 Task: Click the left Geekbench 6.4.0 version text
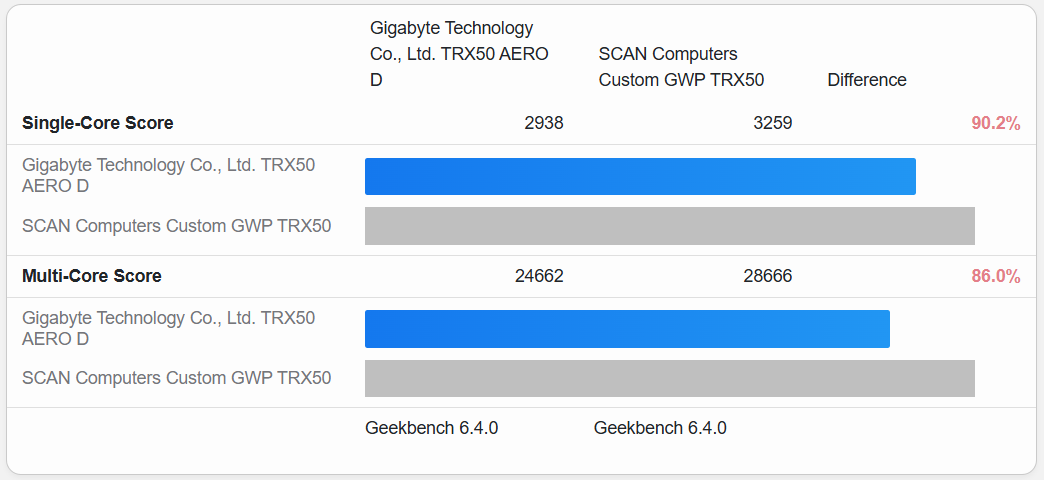point(432,428)
